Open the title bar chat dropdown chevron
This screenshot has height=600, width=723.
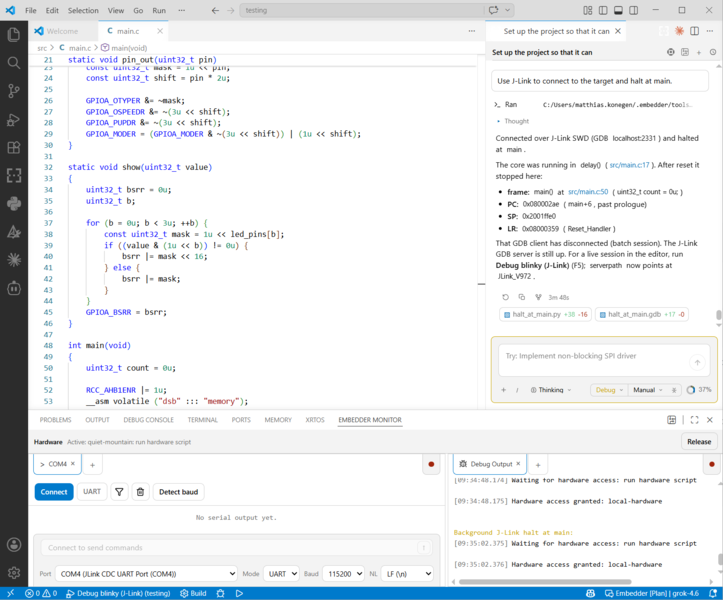tap(508, 10)
